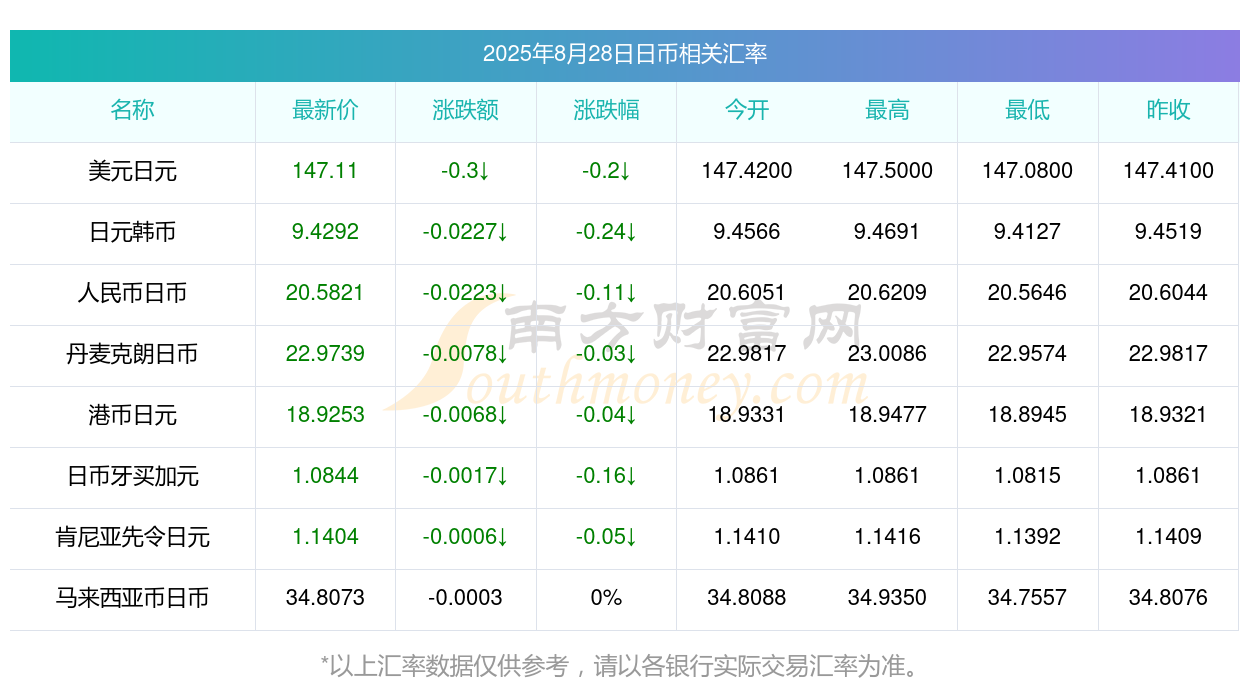Viewport: 1250px width, 698px height.
Task: Click the percentage change -0.24↓
Action: click(x=606, y=232)
